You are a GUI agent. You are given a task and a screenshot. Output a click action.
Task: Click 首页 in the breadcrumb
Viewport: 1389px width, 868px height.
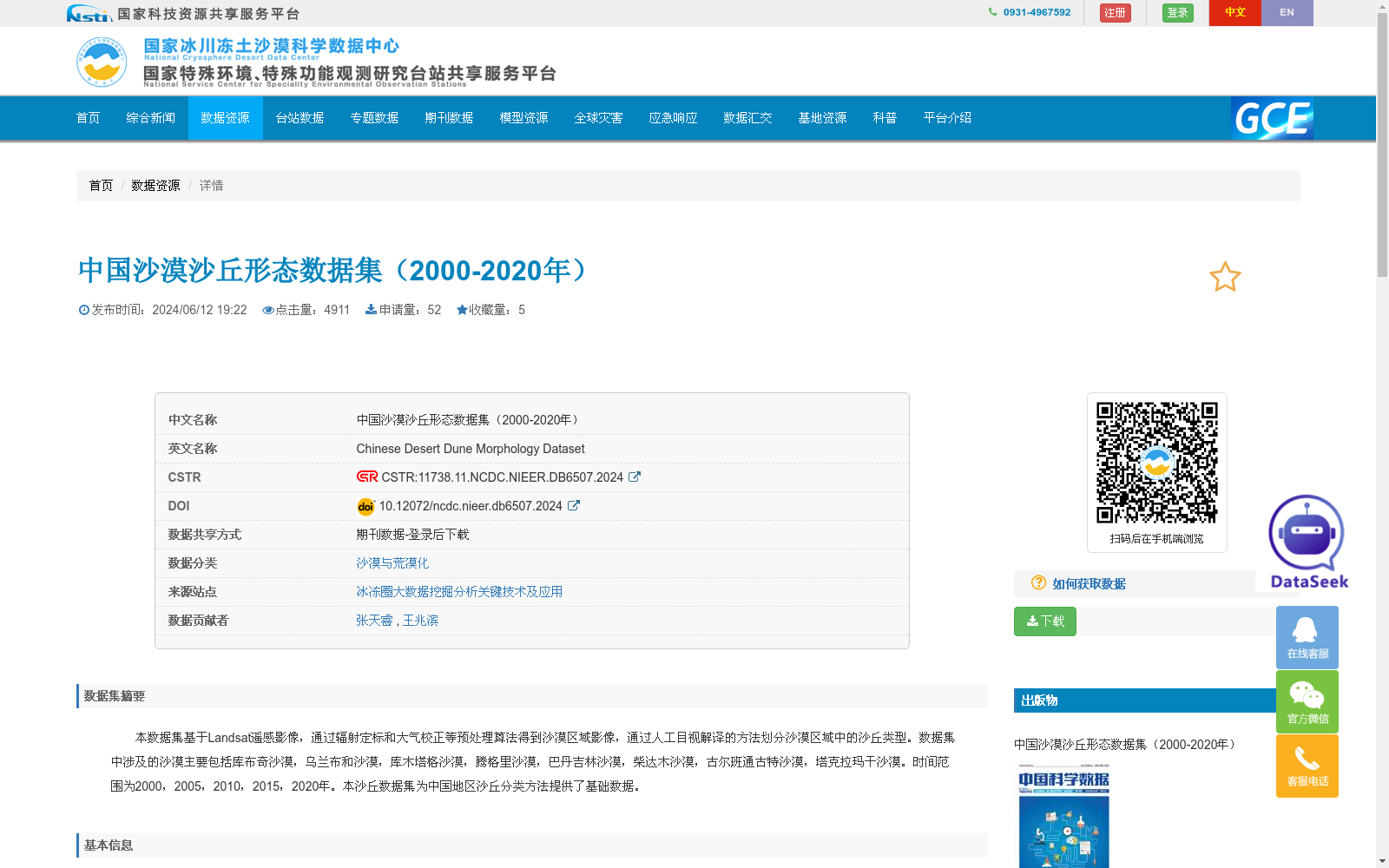pos(101,186)
